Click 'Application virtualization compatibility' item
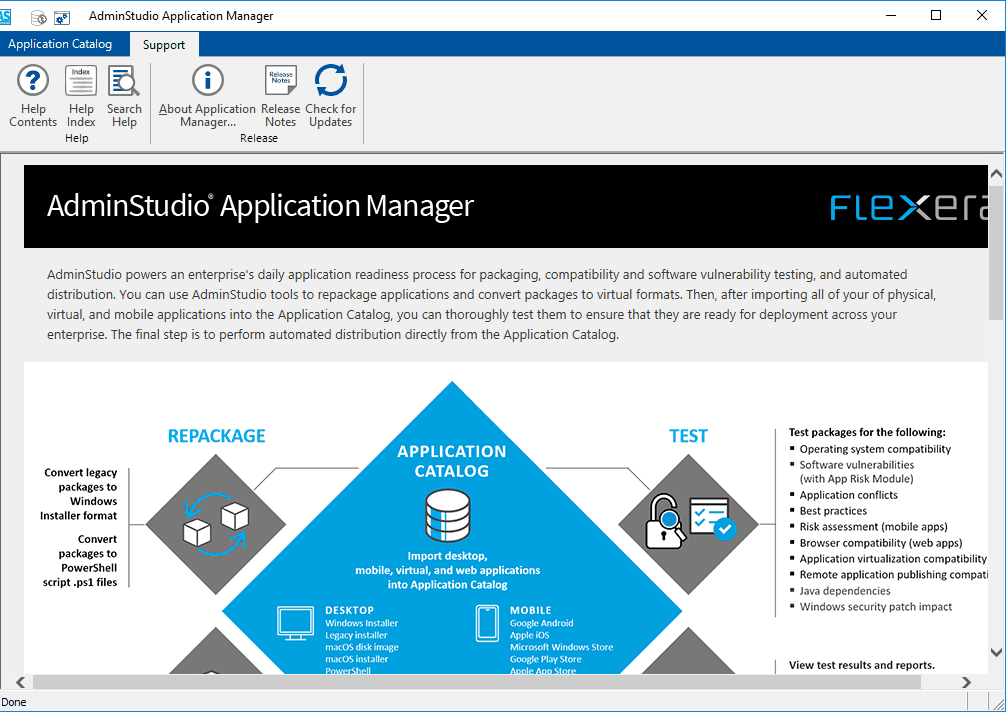The height and width of the screenshot is (712, 1006). (x=893, y=559)
